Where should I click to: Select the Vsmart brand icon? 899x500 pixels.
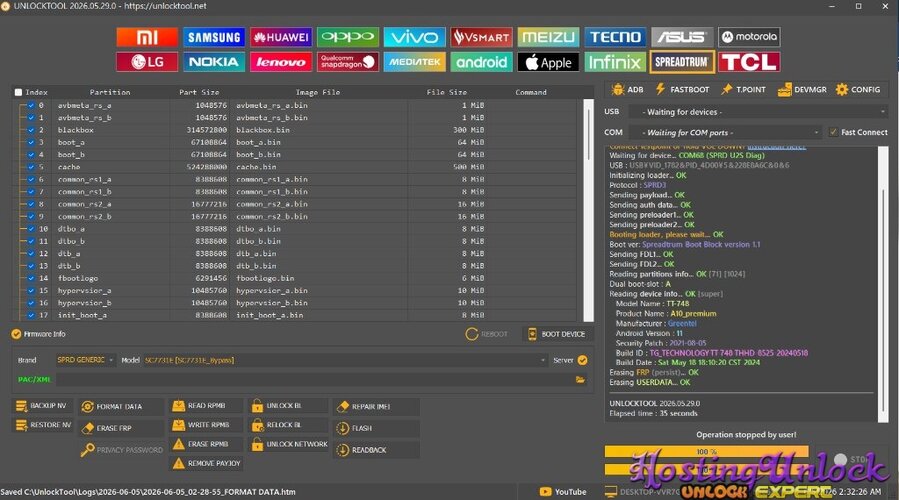click(482, 37)
